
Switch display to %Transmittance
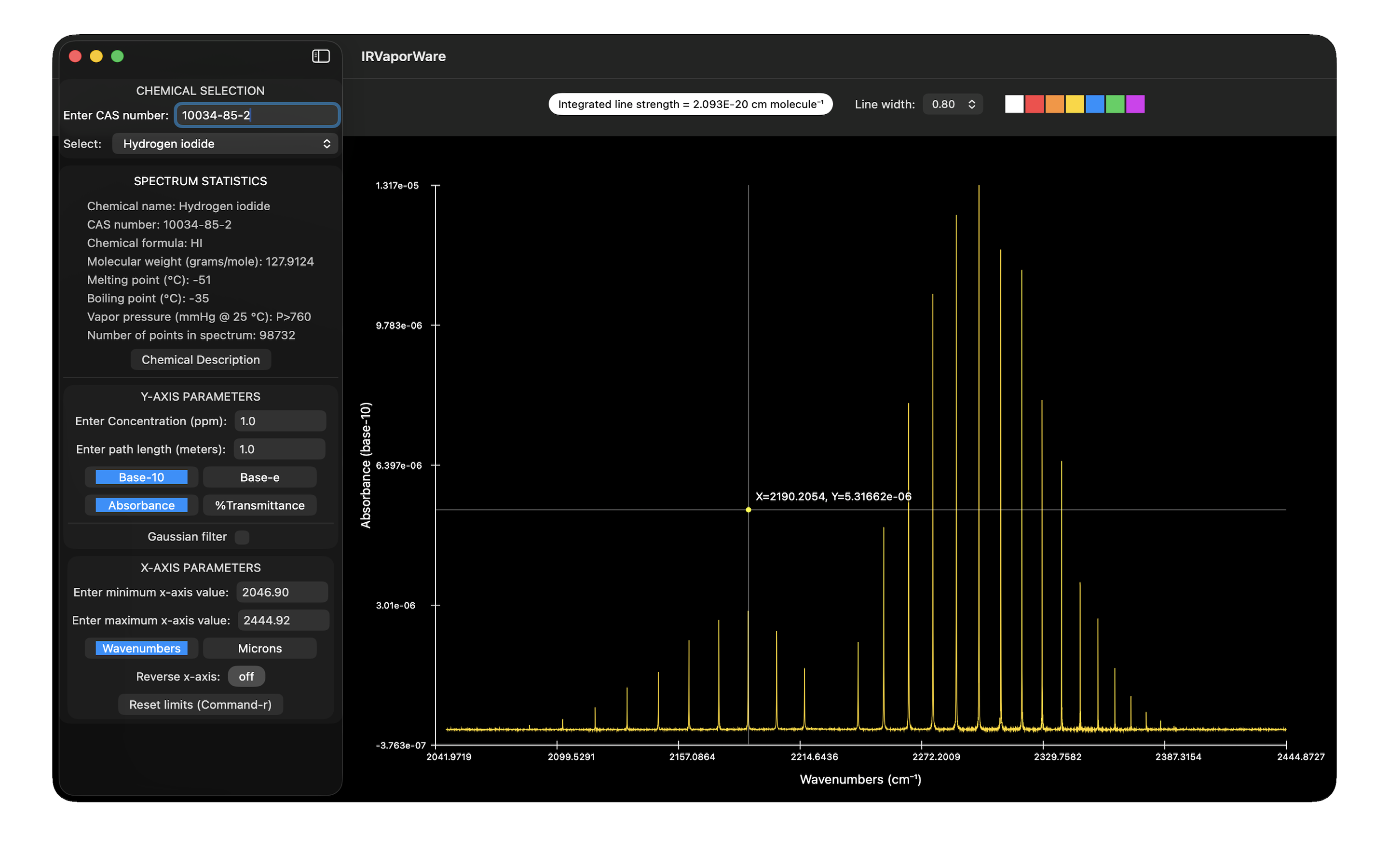coord(259,505)
